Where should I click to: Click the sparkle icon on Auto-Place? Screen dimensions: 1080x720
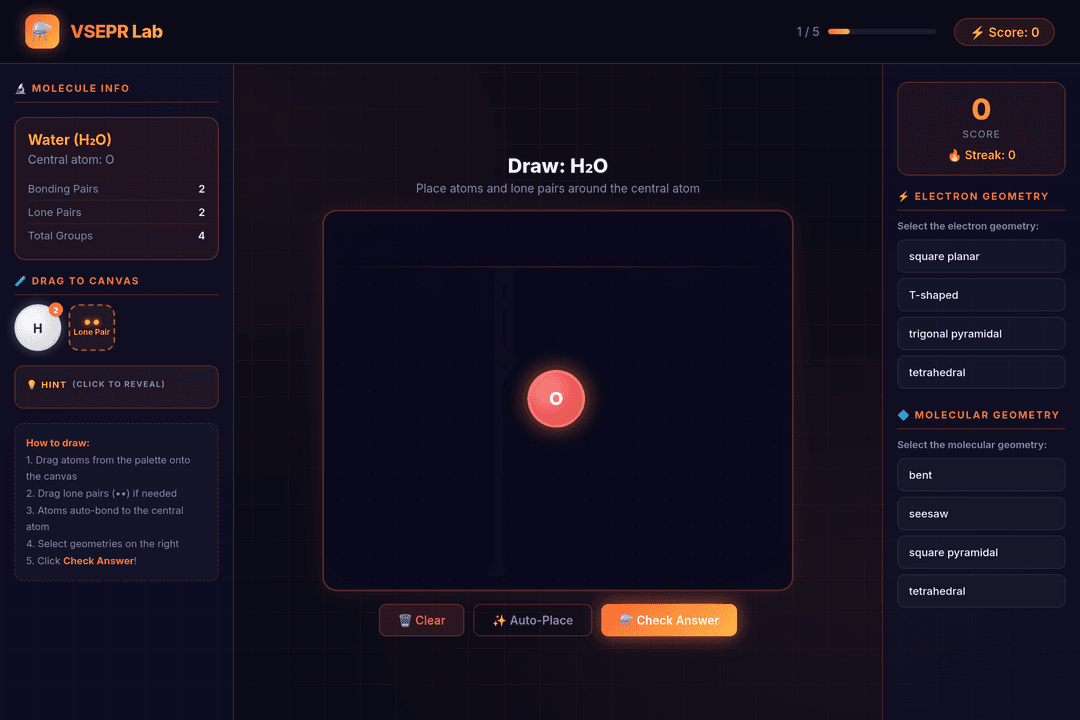point(499,621)
